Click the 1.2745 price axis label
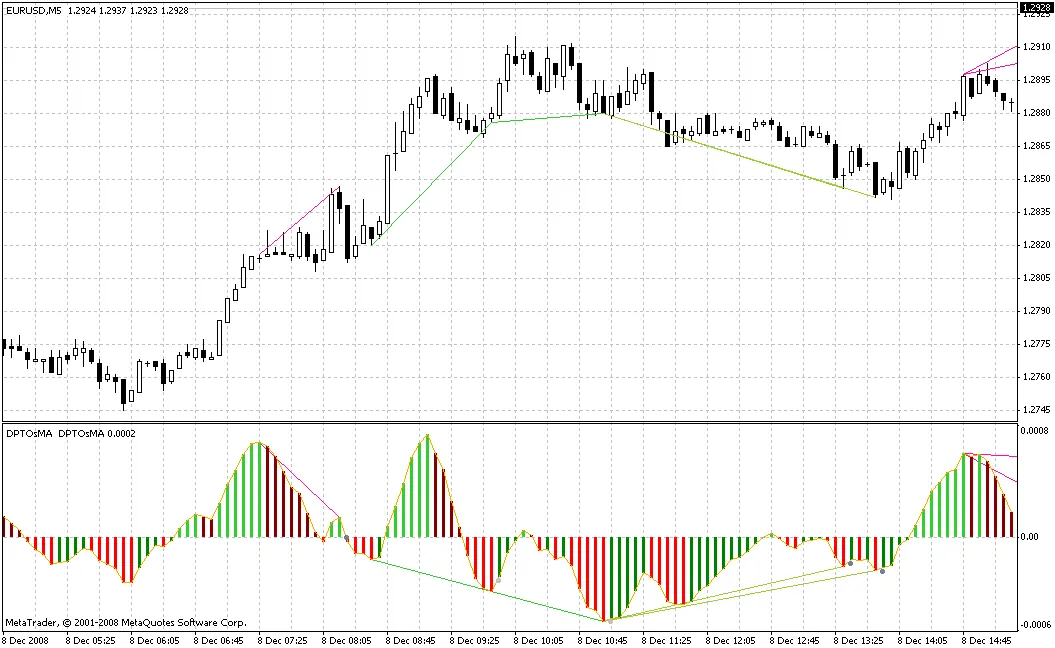1055x648 pixels. point(1034,410)
